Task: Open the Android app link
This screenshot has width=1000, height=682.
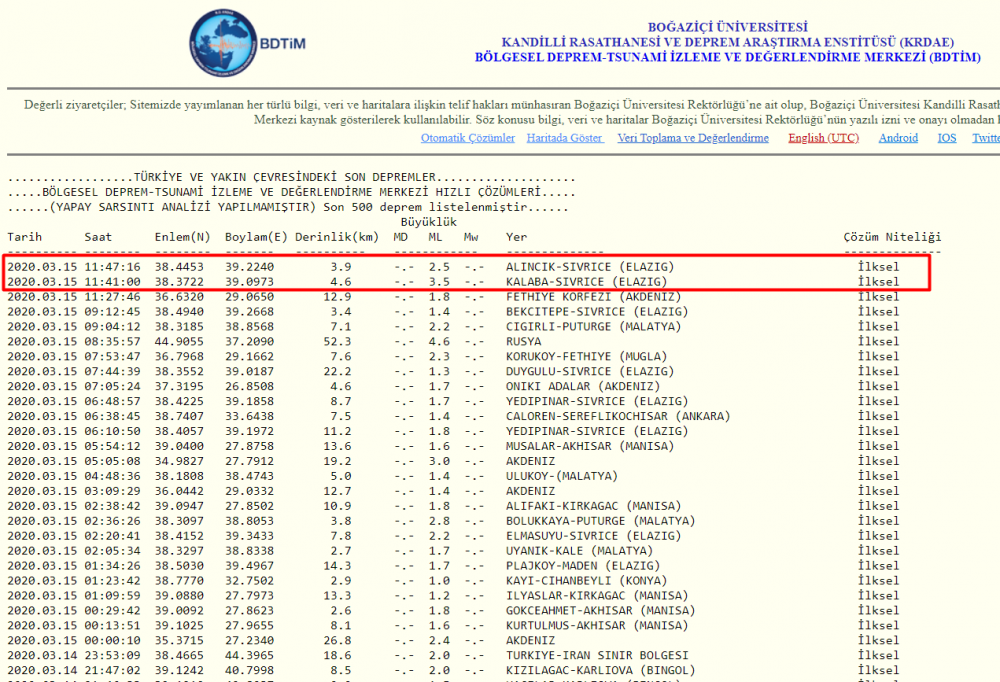Action: tap(898, 138)
